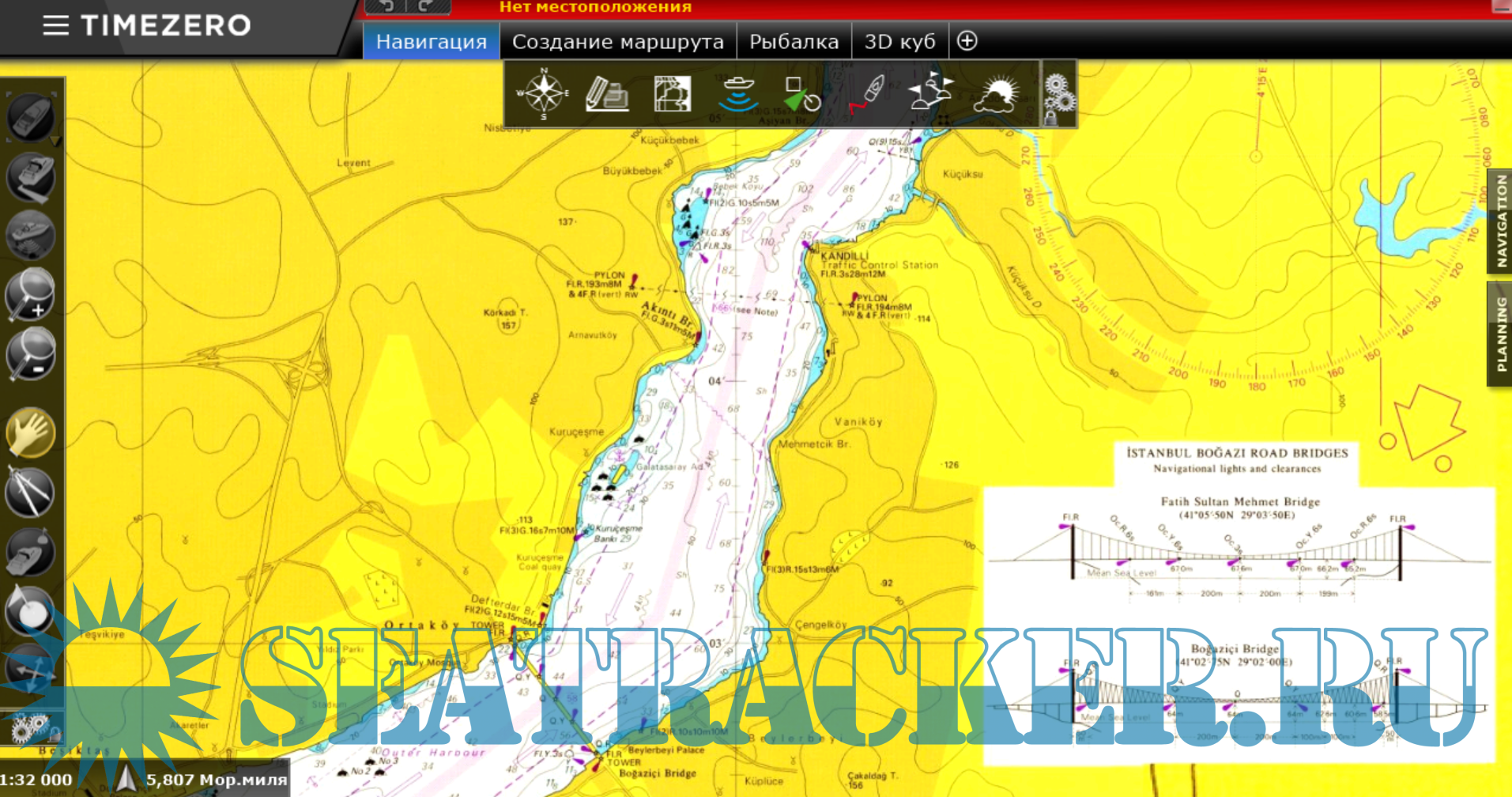Open the TIMEZERO hamburger menu
This screenshot has height=797, width=1512.
click(x=55, y=25)
